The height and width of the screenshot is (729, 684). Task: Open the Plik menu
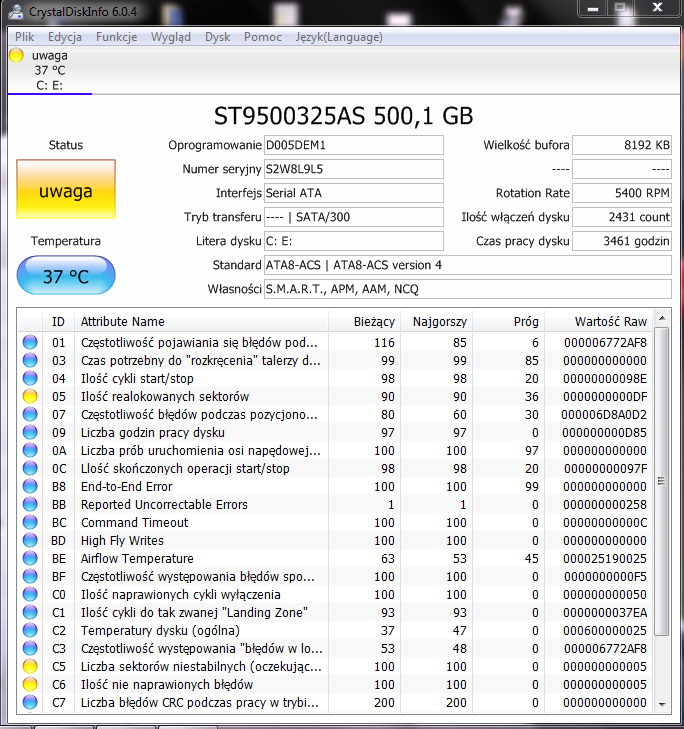coord(25,37)
